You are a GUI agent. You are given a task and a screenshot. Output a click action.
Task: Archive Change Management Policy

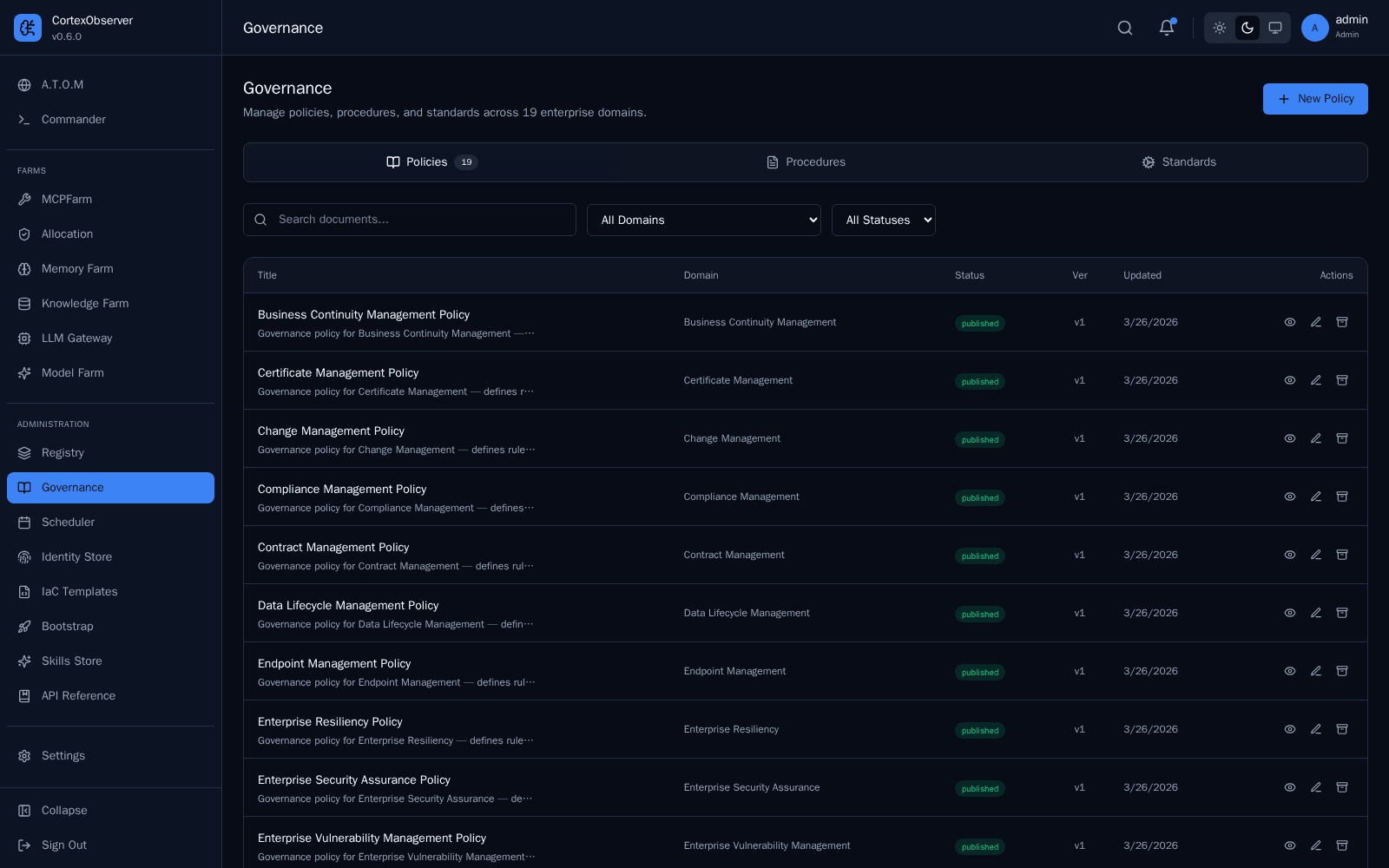pos(1342,438)
